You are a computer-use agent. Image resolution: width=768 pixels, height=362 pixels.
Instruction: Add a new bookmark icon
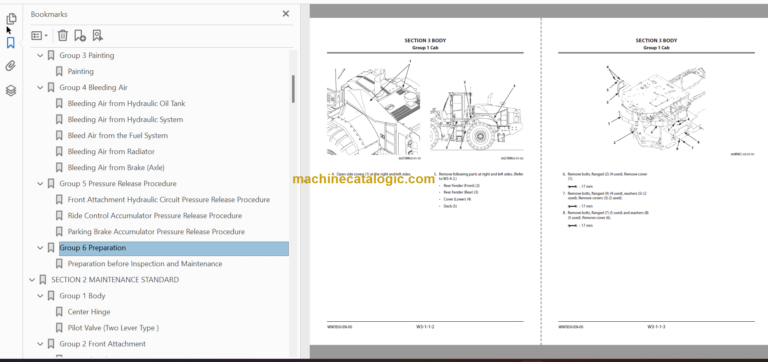tap(80, 35)
